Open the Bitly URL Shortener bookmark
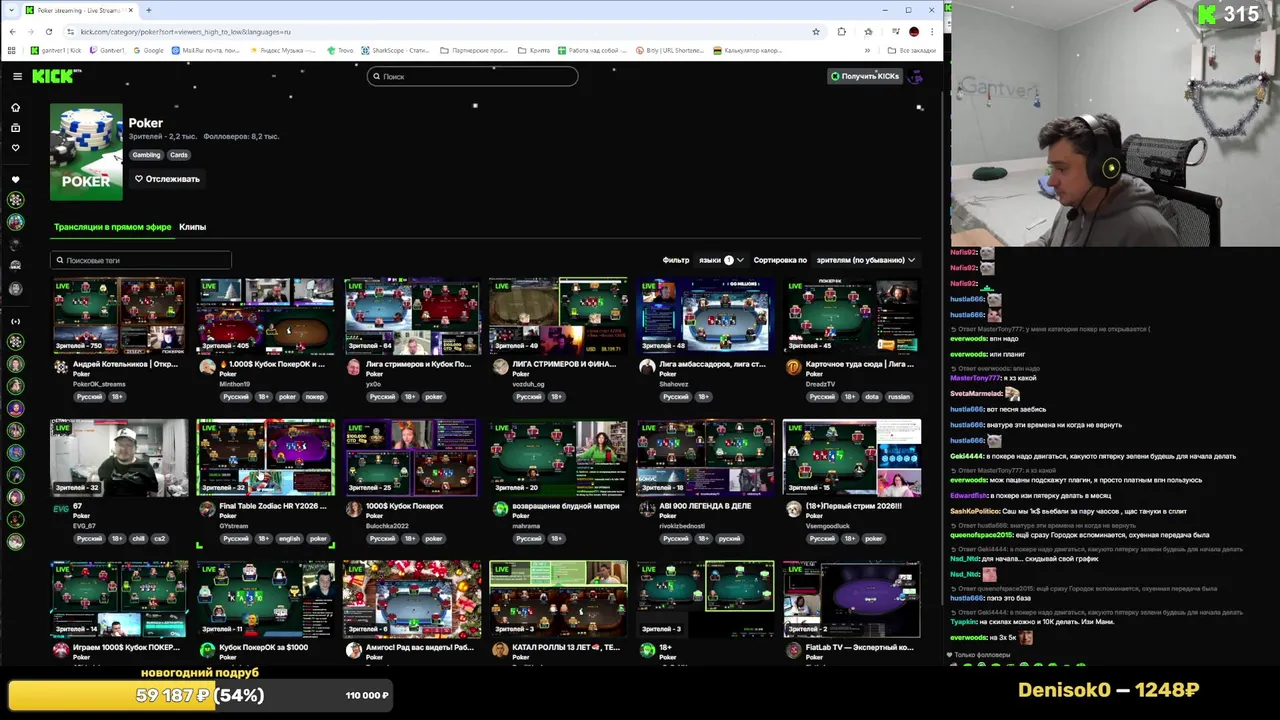Viewport: 1280px width, 720px height. pos(670,50)
